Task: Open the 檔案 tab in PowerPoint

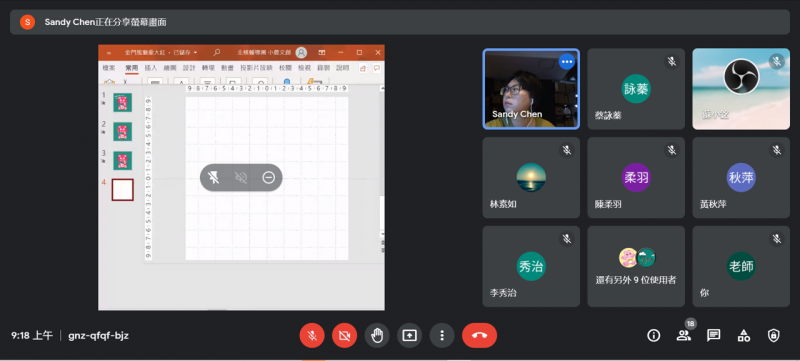Action: 109,67
